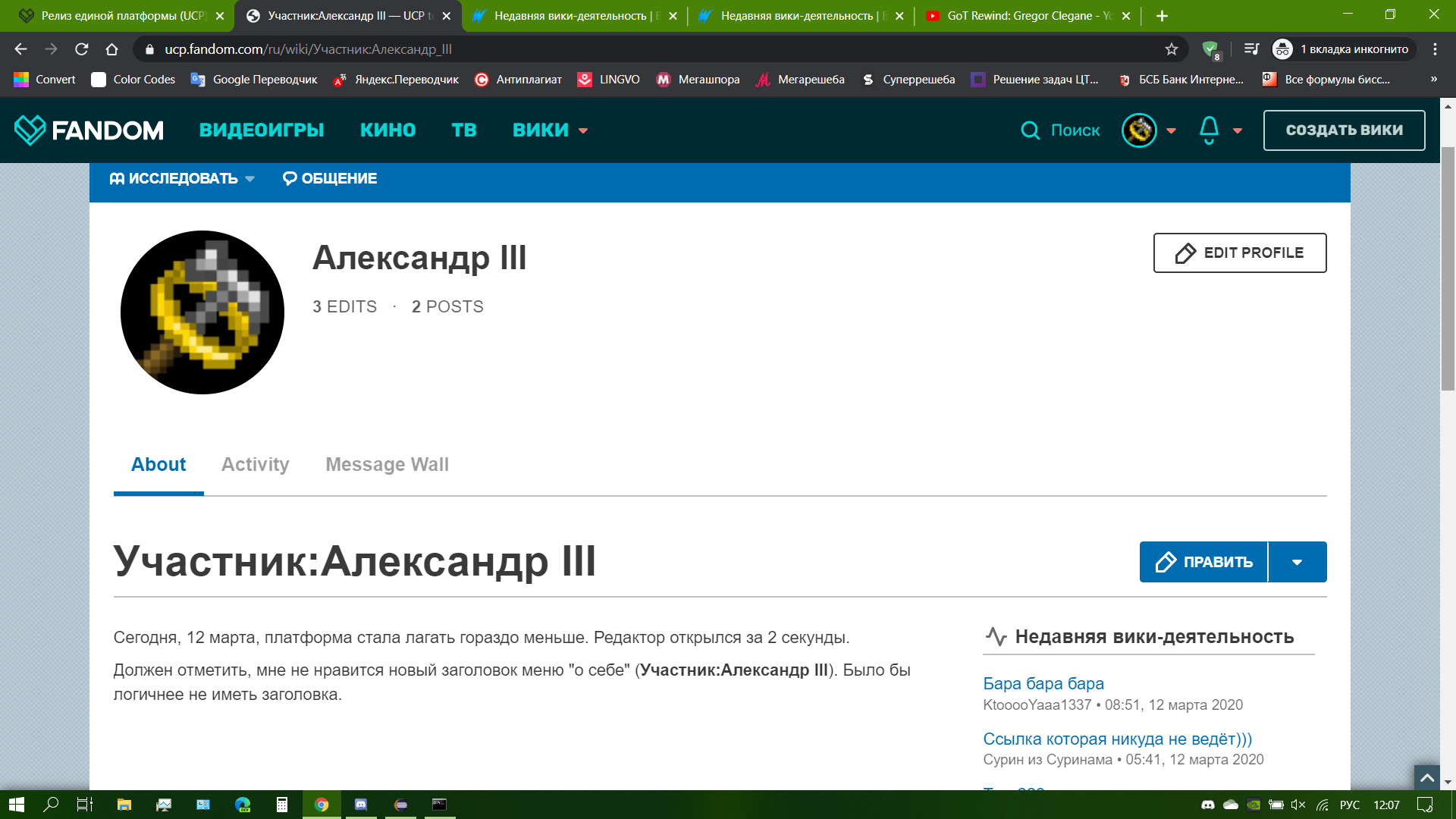Open the Message Wall tab
Viewport: 1456px width, 819px height.
point(387,464)
